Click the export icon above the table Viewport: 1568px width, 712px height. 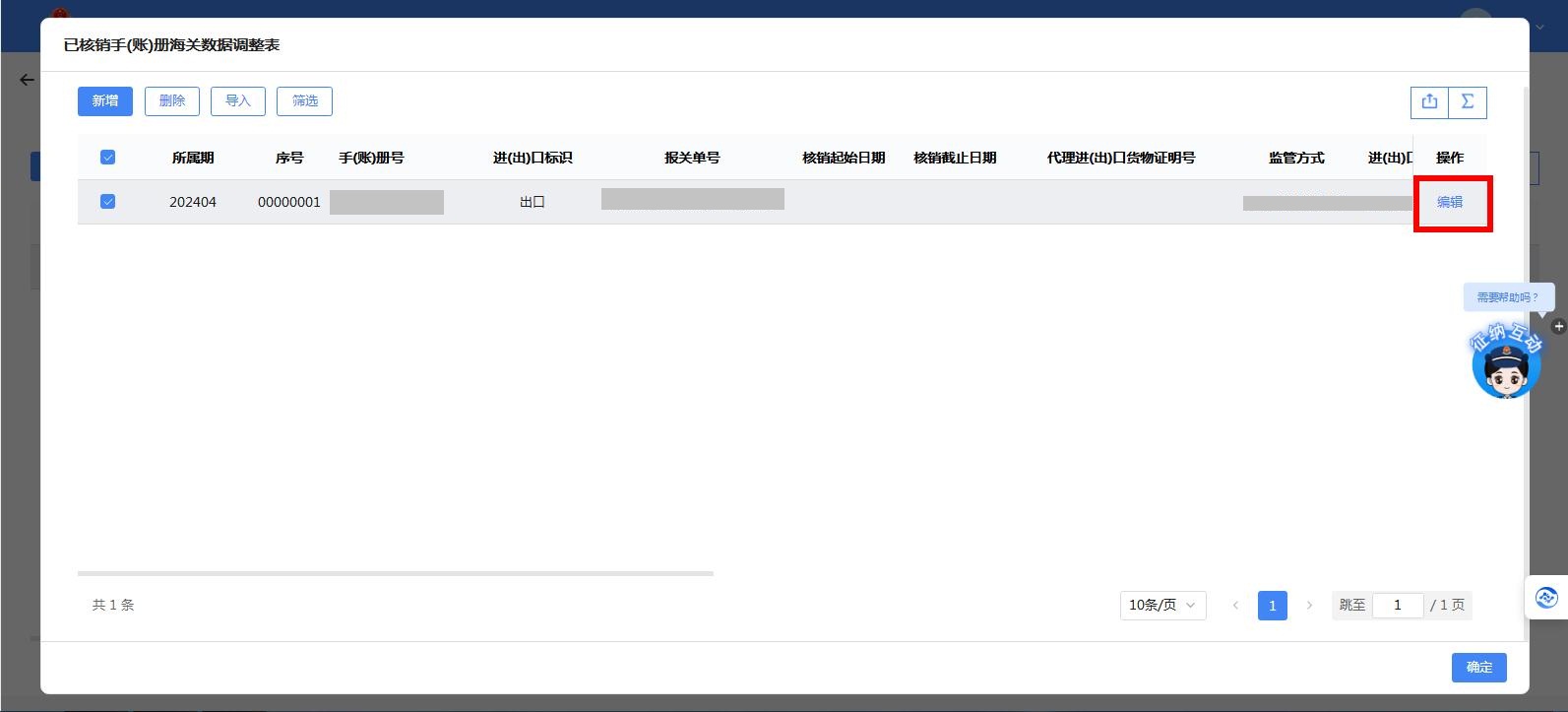(x=1429, y=101)
